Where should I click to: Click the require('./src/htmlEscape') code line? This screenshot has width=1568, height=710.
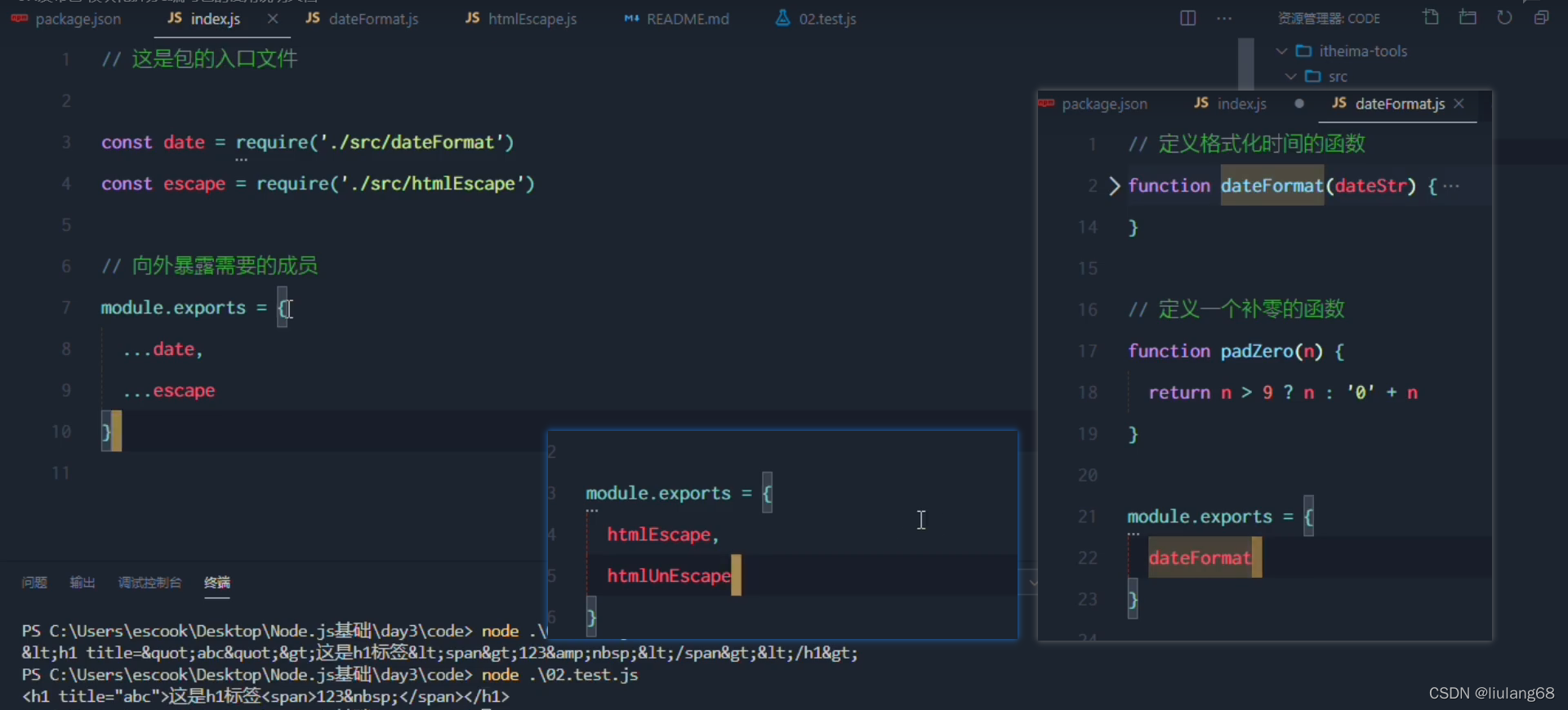point(318,184)
